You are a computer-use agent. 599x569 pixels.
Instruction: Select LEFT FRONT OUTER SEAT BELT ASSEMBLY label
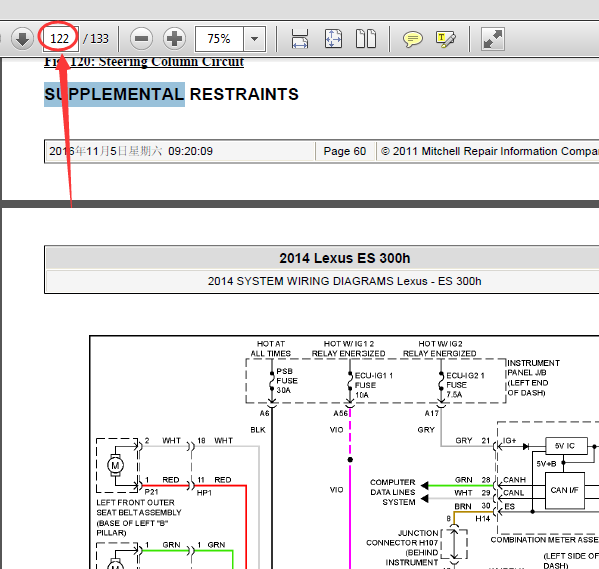click(x=139, y=517)
